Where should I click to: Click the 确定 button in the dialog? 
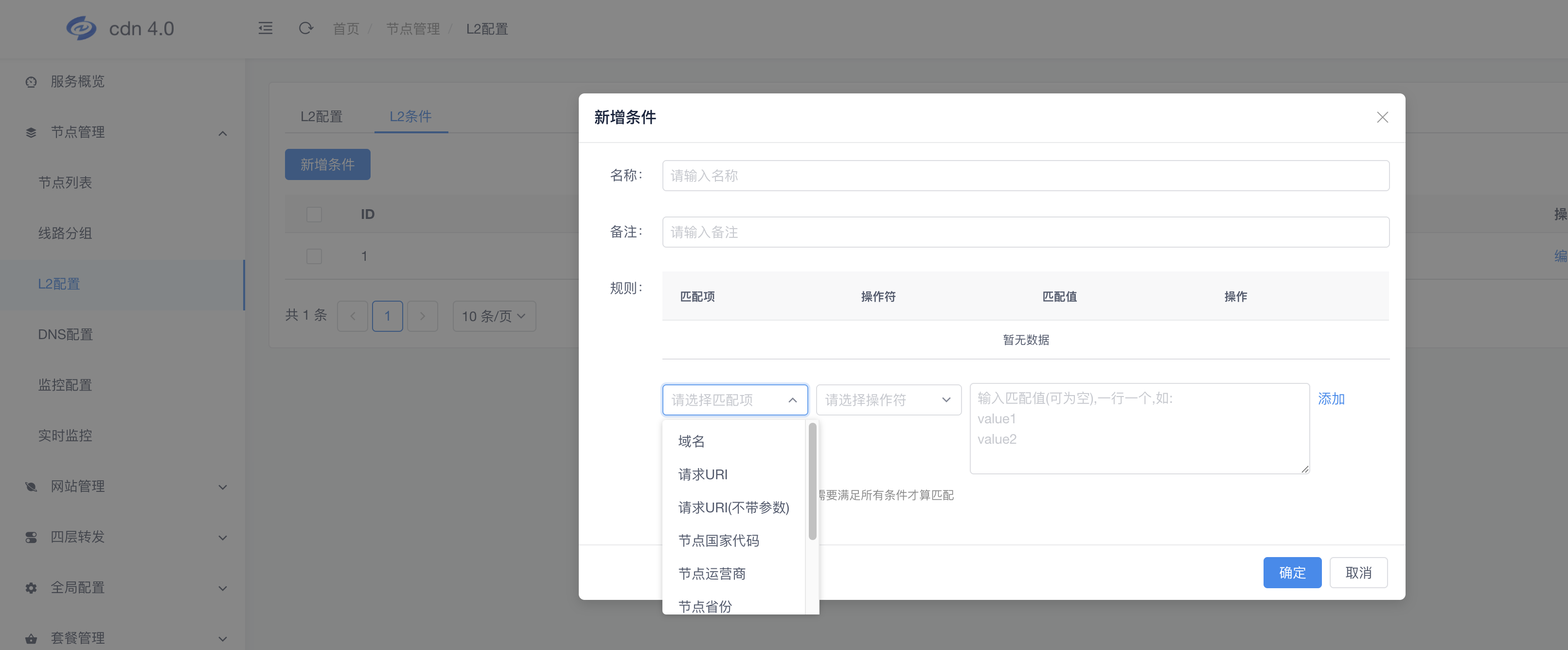[x=1292, y=572]
